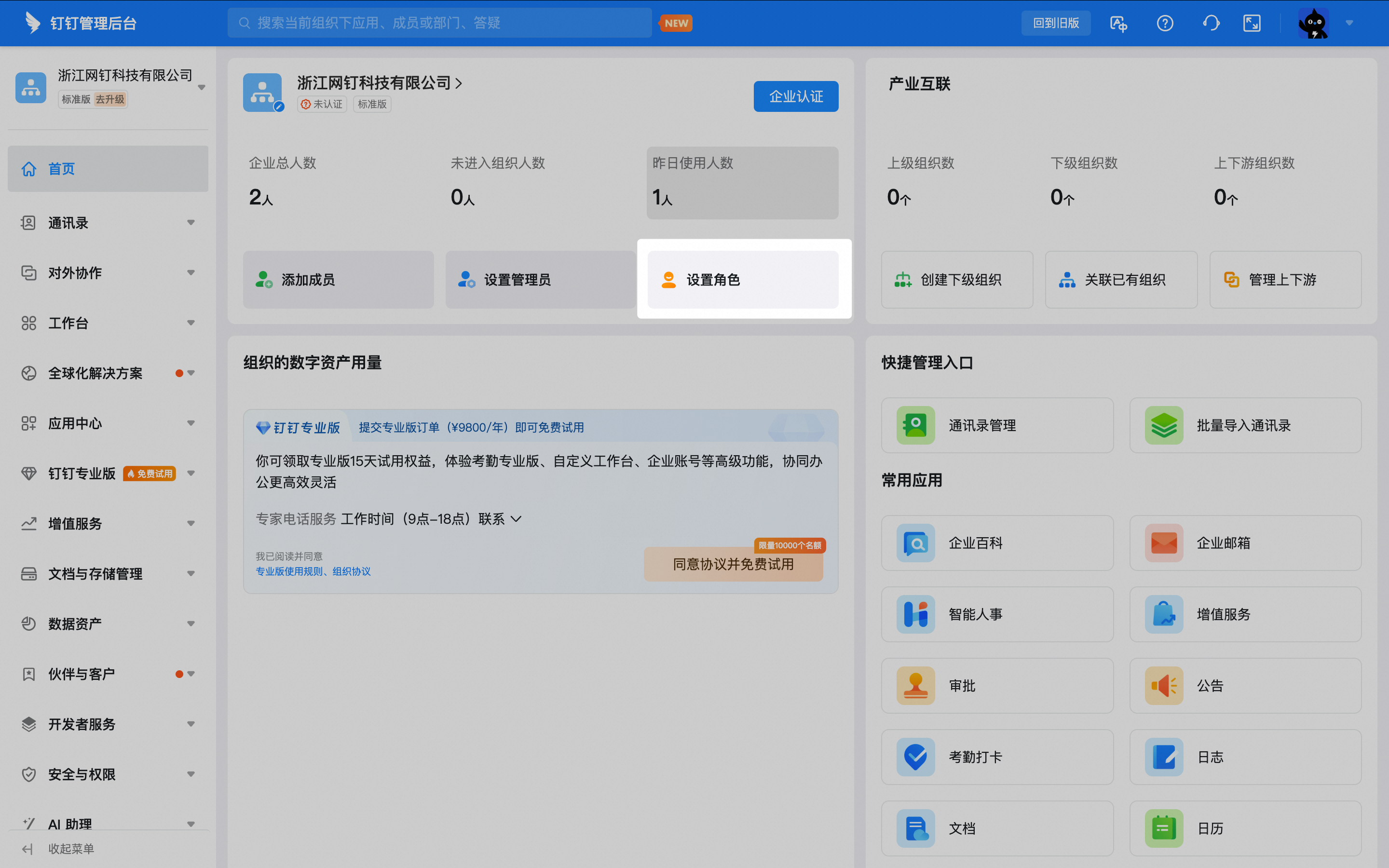
Task: Click the 添加成员 button
Action: (338, 280)
